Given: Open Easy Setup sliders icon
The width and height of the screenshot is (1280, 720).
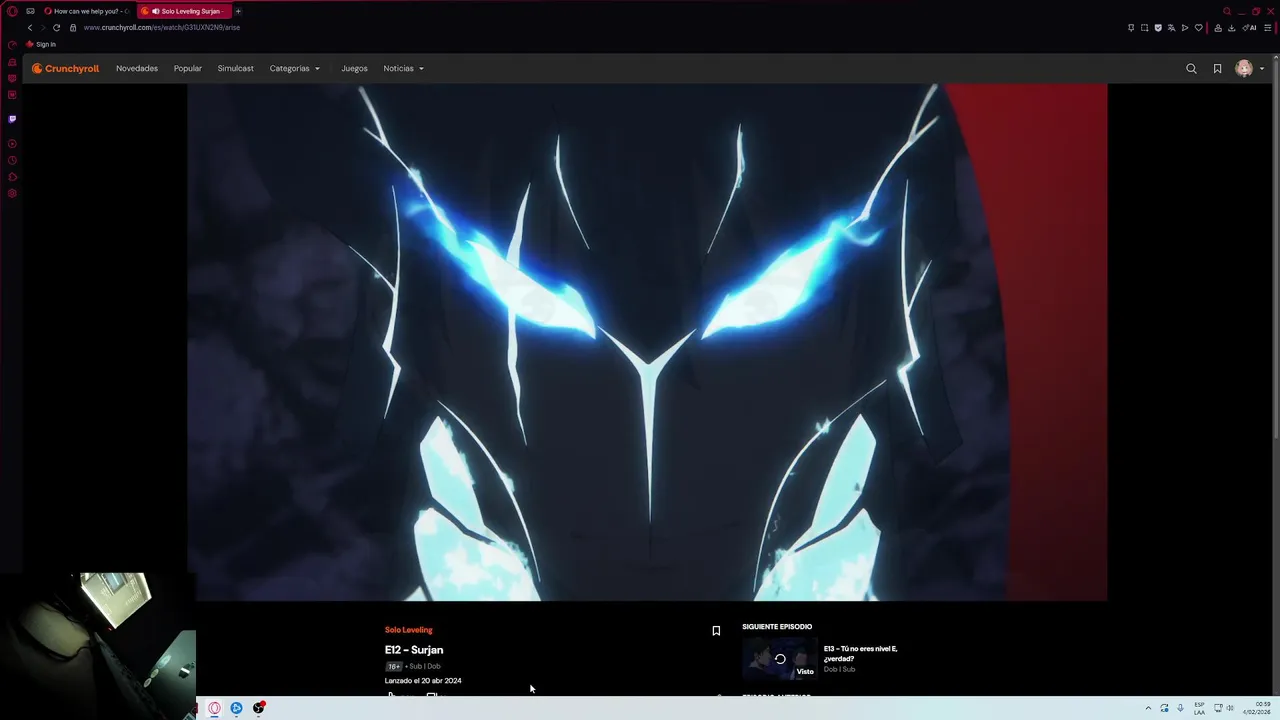Looking at the screenshot, I should 1268,28.
